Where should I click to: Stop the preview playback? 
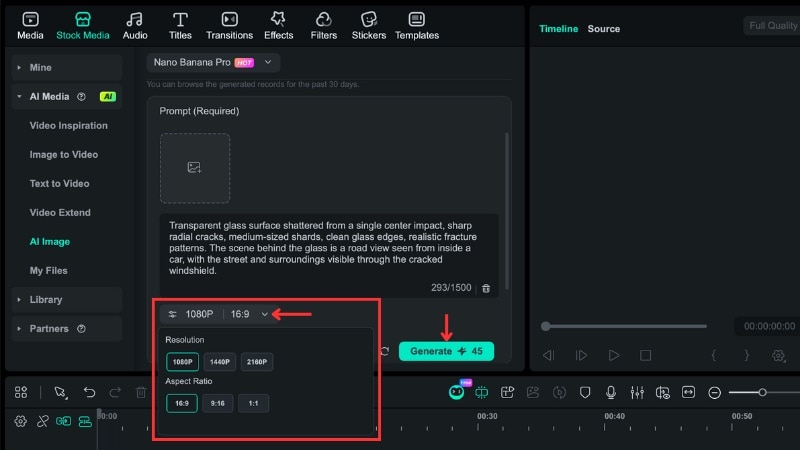tap(645, 355)
